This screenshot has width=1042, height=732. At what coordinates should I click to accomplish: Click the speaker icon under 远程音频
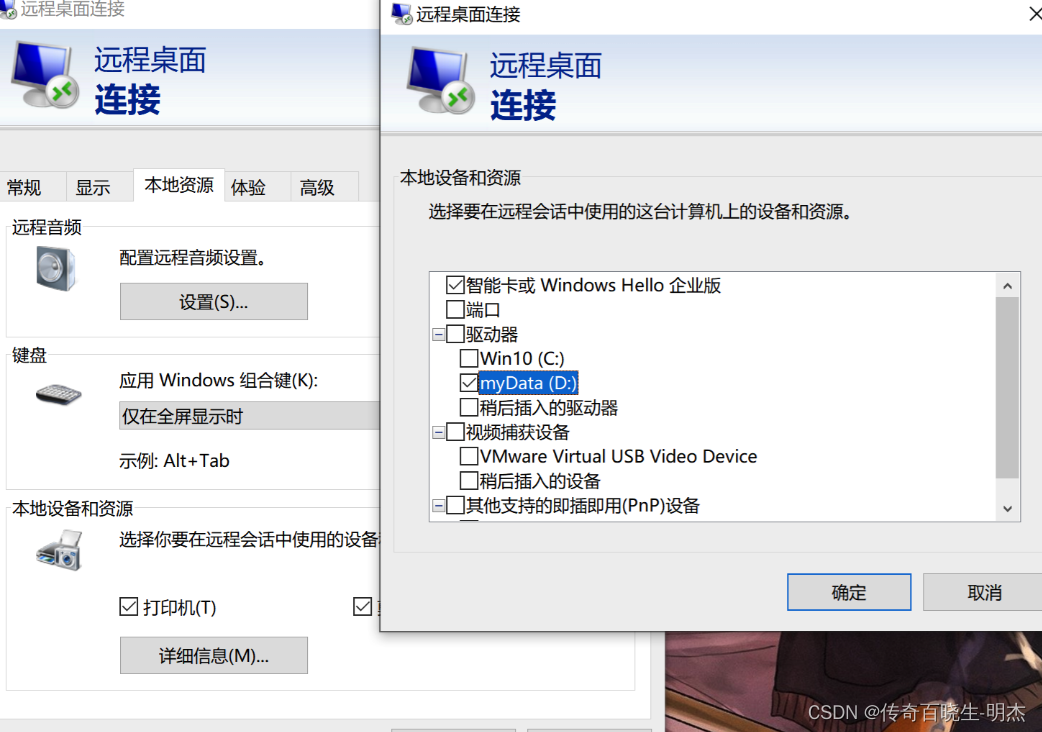(56, 269)
